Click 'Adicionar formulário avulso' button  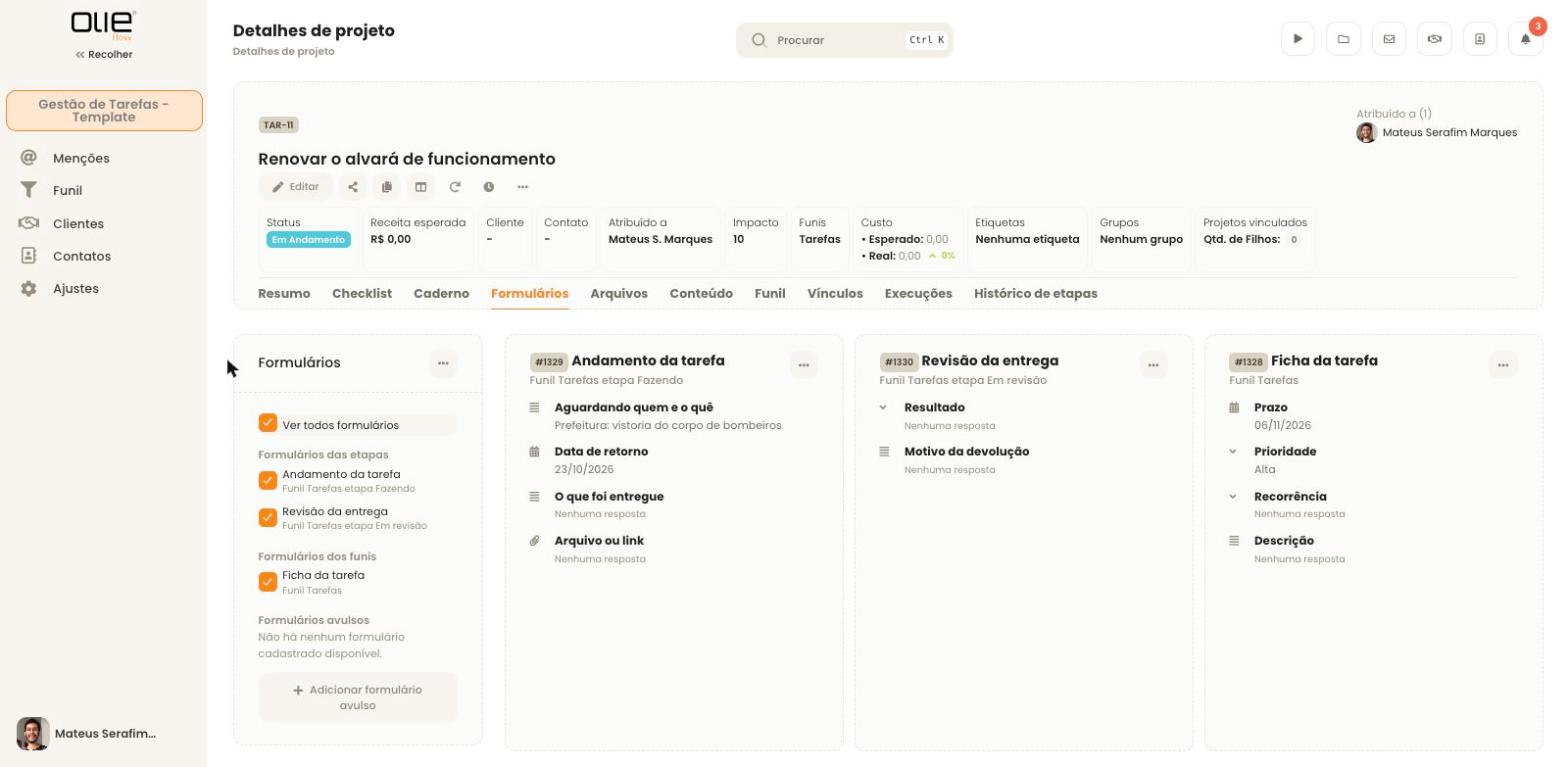click(x=357, y=697)
